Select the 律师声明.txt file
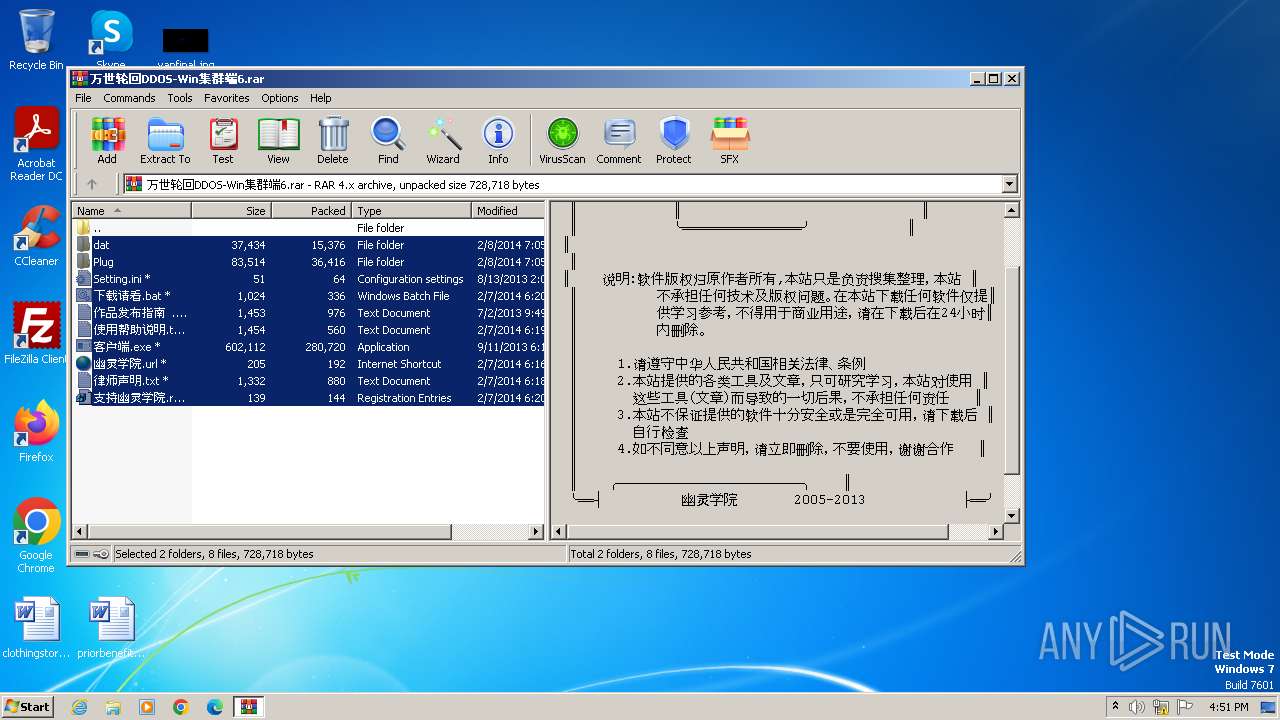This screenshot has height=720, width=1280. coord(309,381)
